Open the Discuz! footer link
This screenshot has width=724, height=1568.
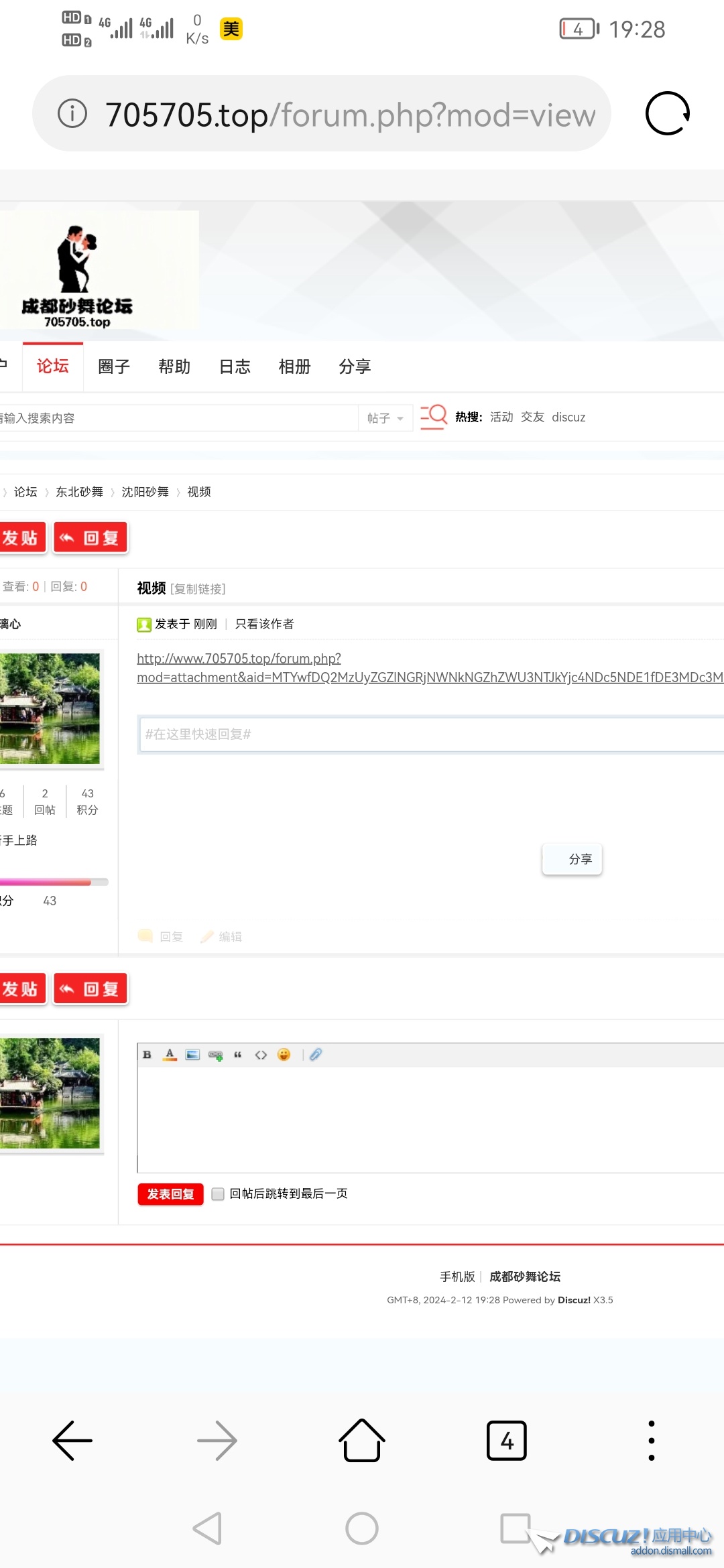tap(574, 1300)
